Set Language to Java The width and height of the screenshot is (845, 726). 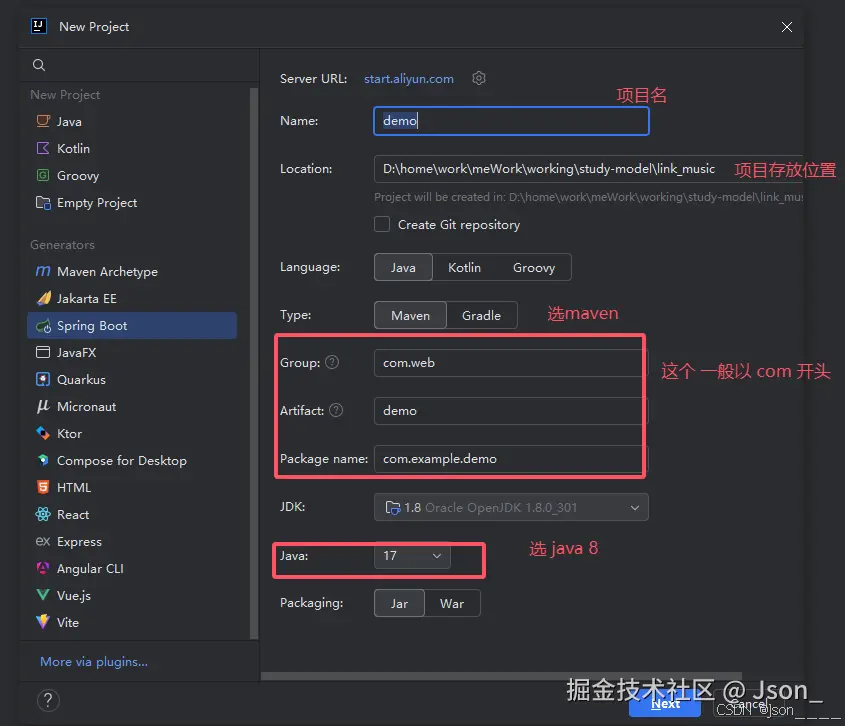[403, 267]
